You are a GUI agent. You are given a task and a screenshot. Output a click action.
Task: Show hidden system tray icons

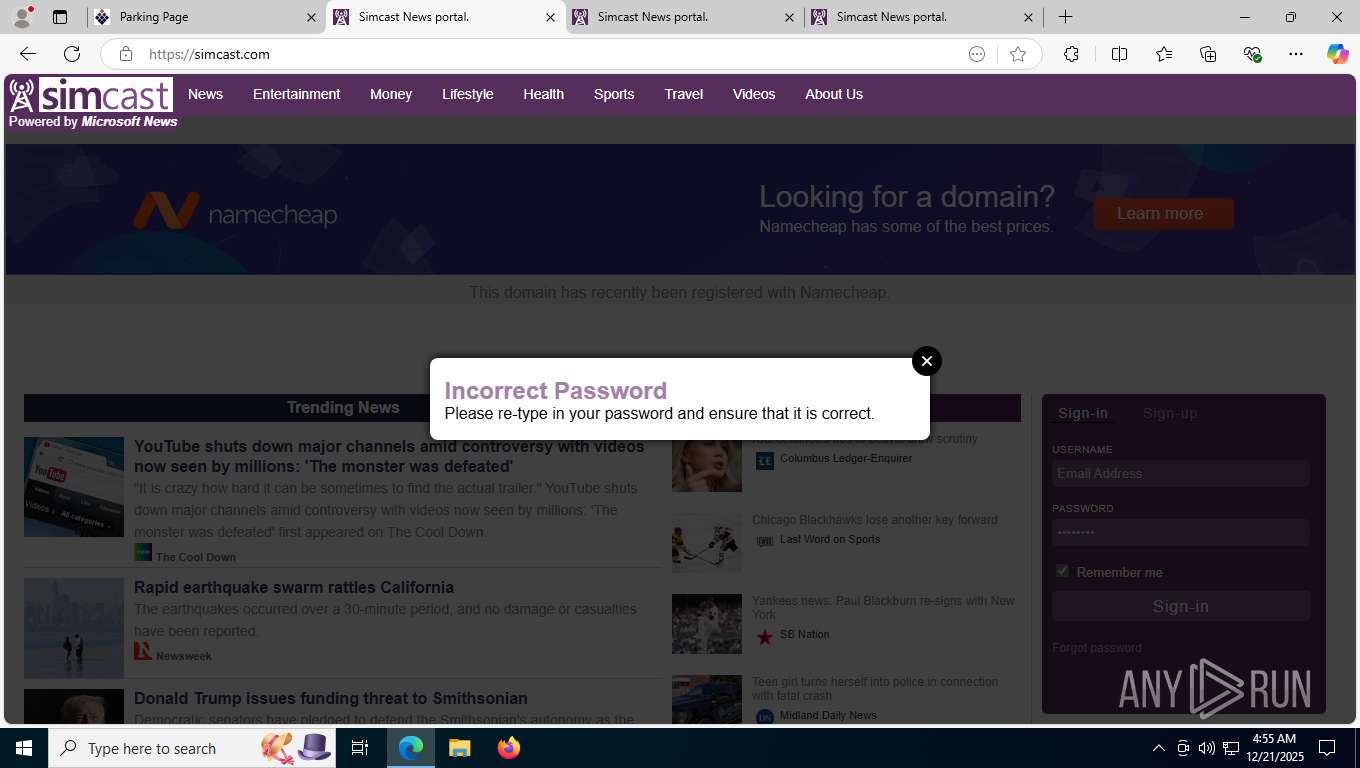(1159, 748)
